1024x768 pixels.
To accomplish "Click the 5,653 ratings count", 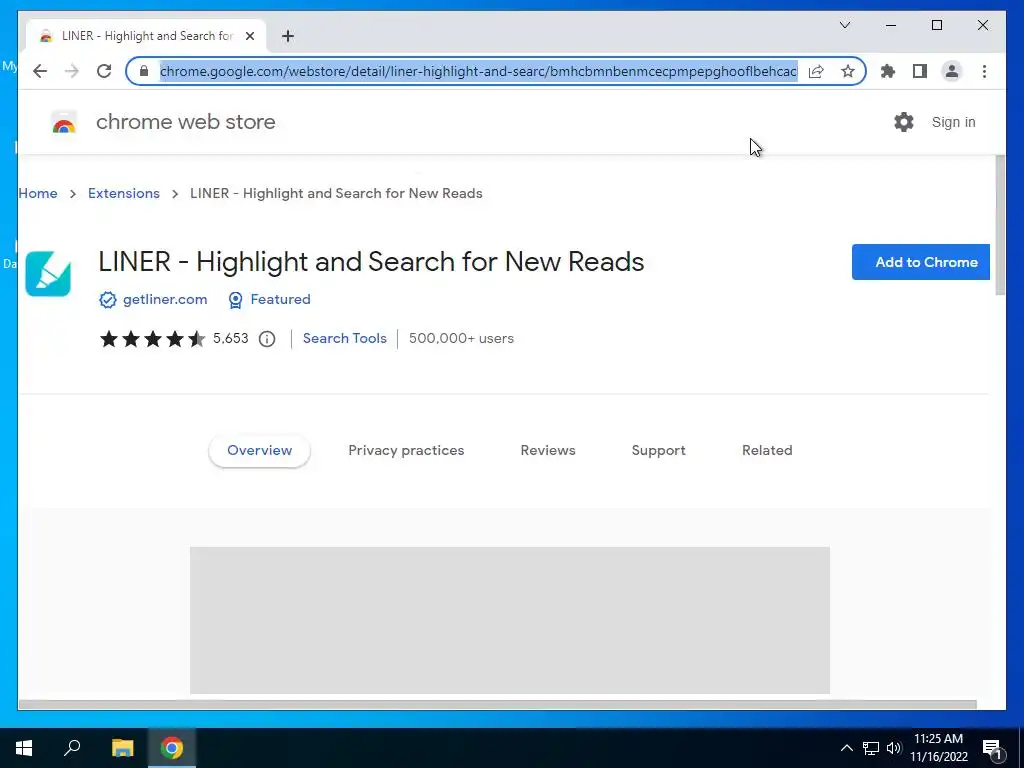I will pyautogui.click(x=231, y=339).
